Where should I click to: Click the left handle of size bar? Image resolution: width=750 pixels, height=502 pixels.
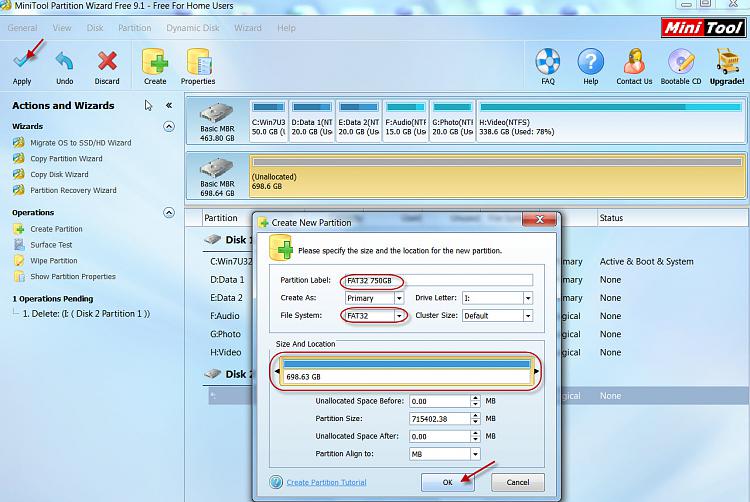[x=277, y=371]
